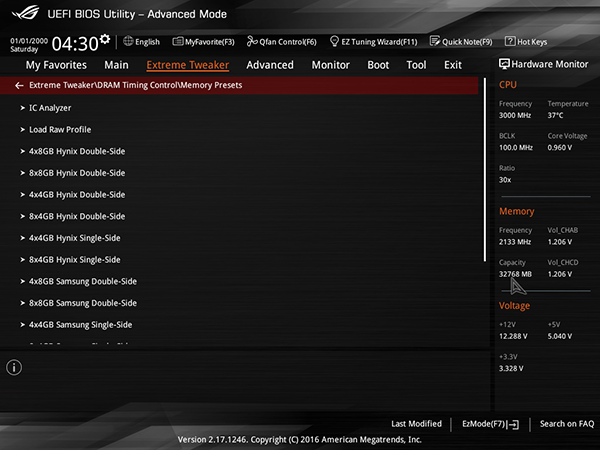This screenshot has width=600, height=450.
Task: Click Vol_CHAB value 1.206 V
Action: click(559, 242)
